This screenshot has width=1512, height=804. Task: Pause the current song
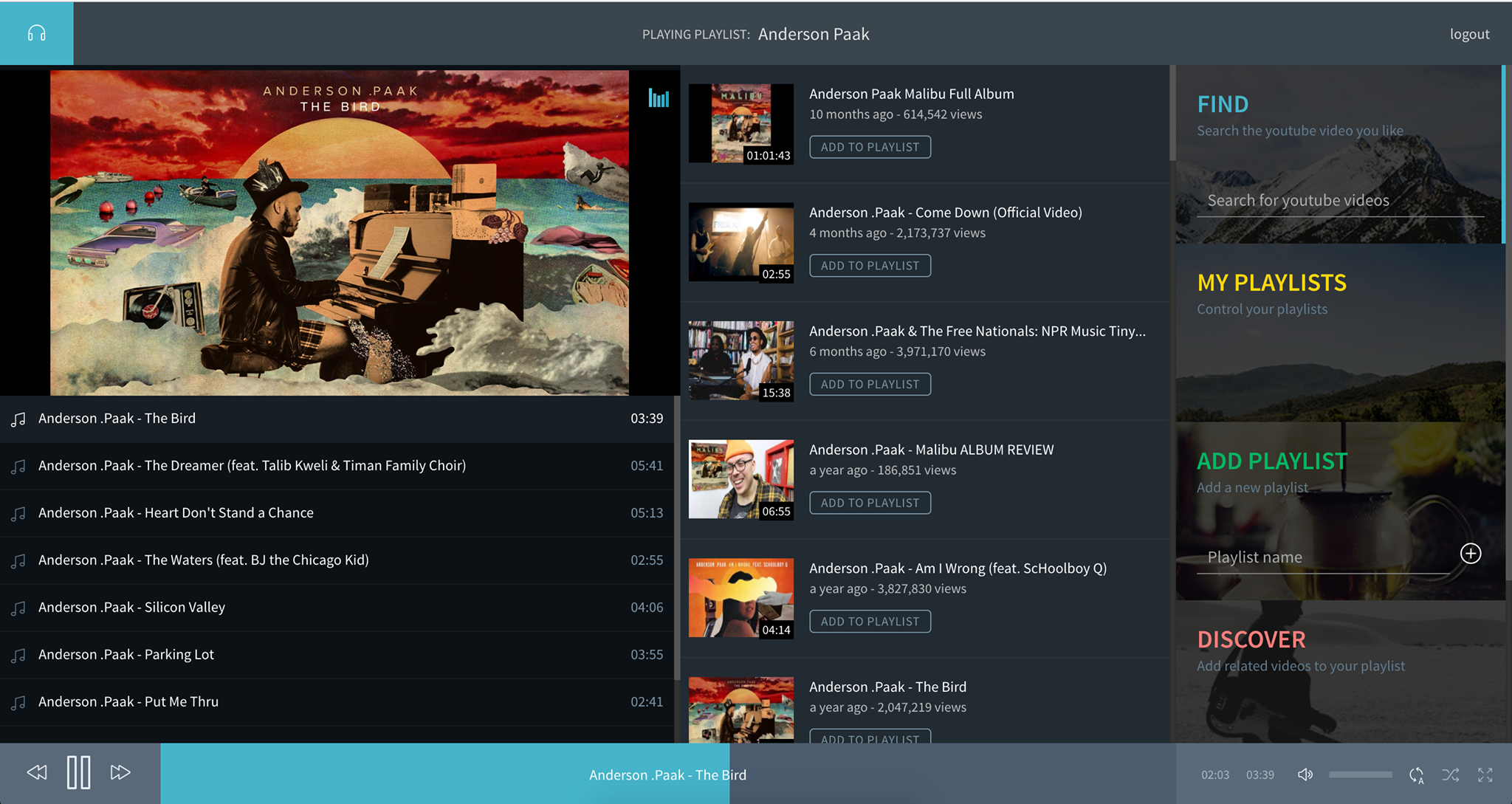pos(78,772)
